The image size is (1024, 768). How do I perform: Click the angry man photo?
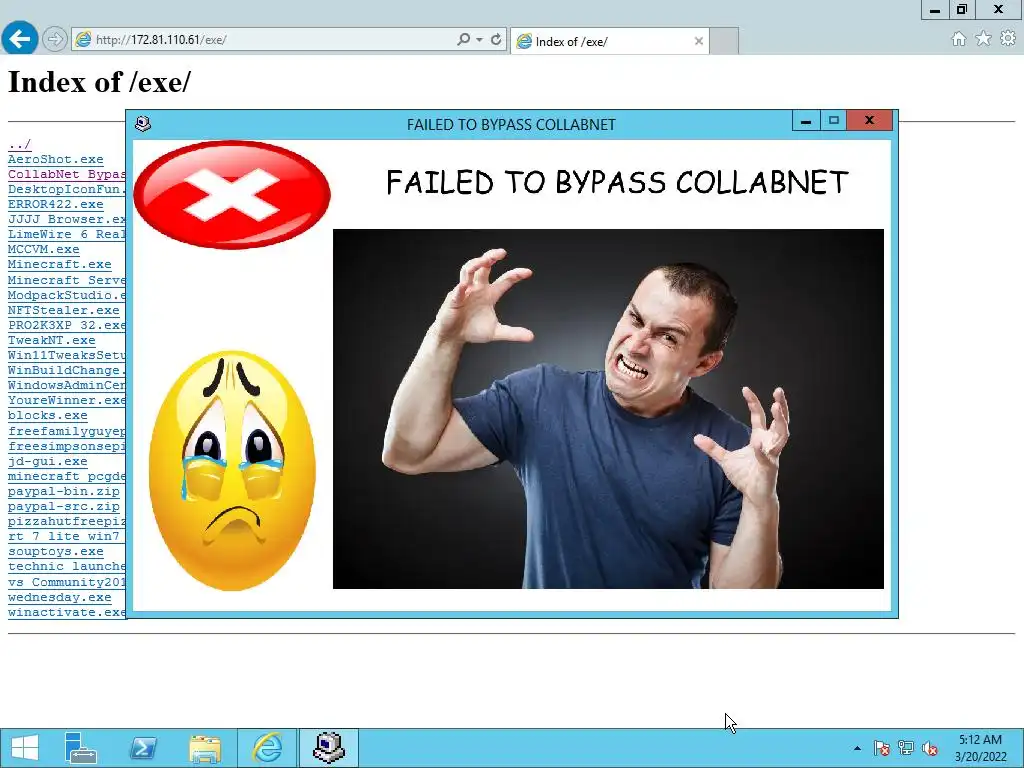coord(608,409)
